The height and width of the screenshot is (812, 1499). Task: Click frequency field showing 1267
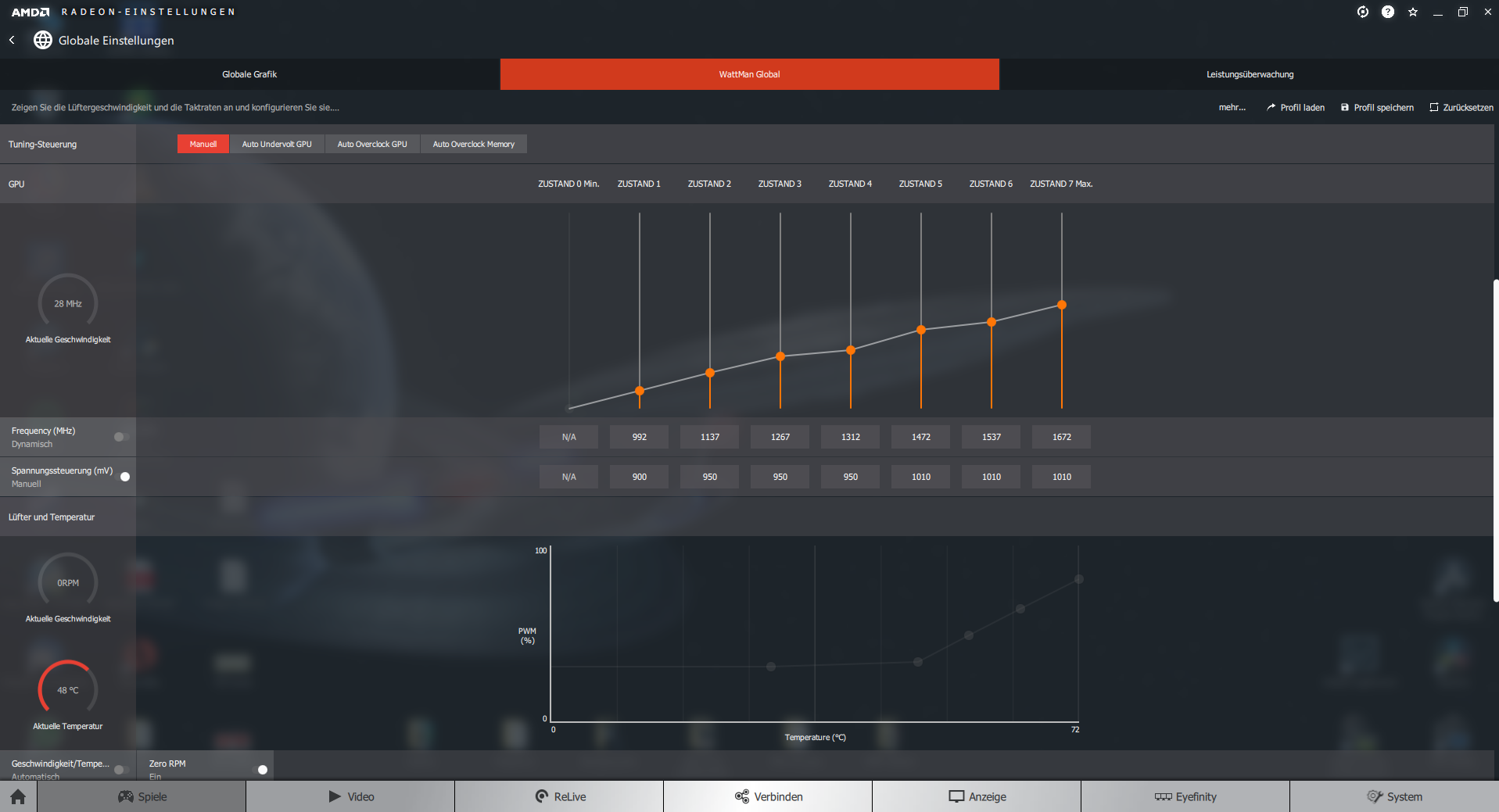[780, 437]
